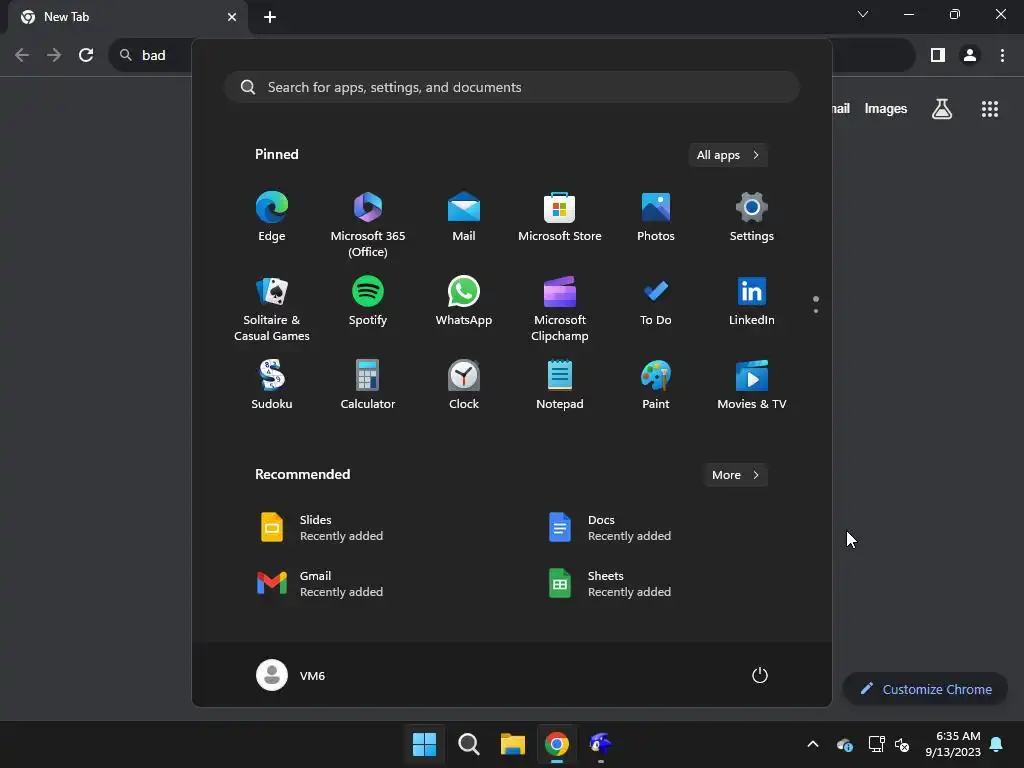Open the Mail app

(x=464, y=217)
